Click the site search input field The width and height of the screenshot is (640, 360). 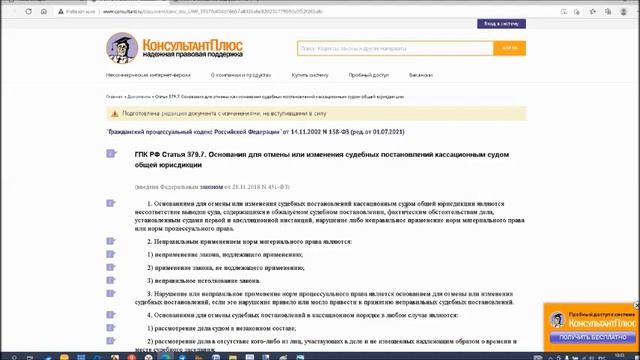(x=395, y=48)
